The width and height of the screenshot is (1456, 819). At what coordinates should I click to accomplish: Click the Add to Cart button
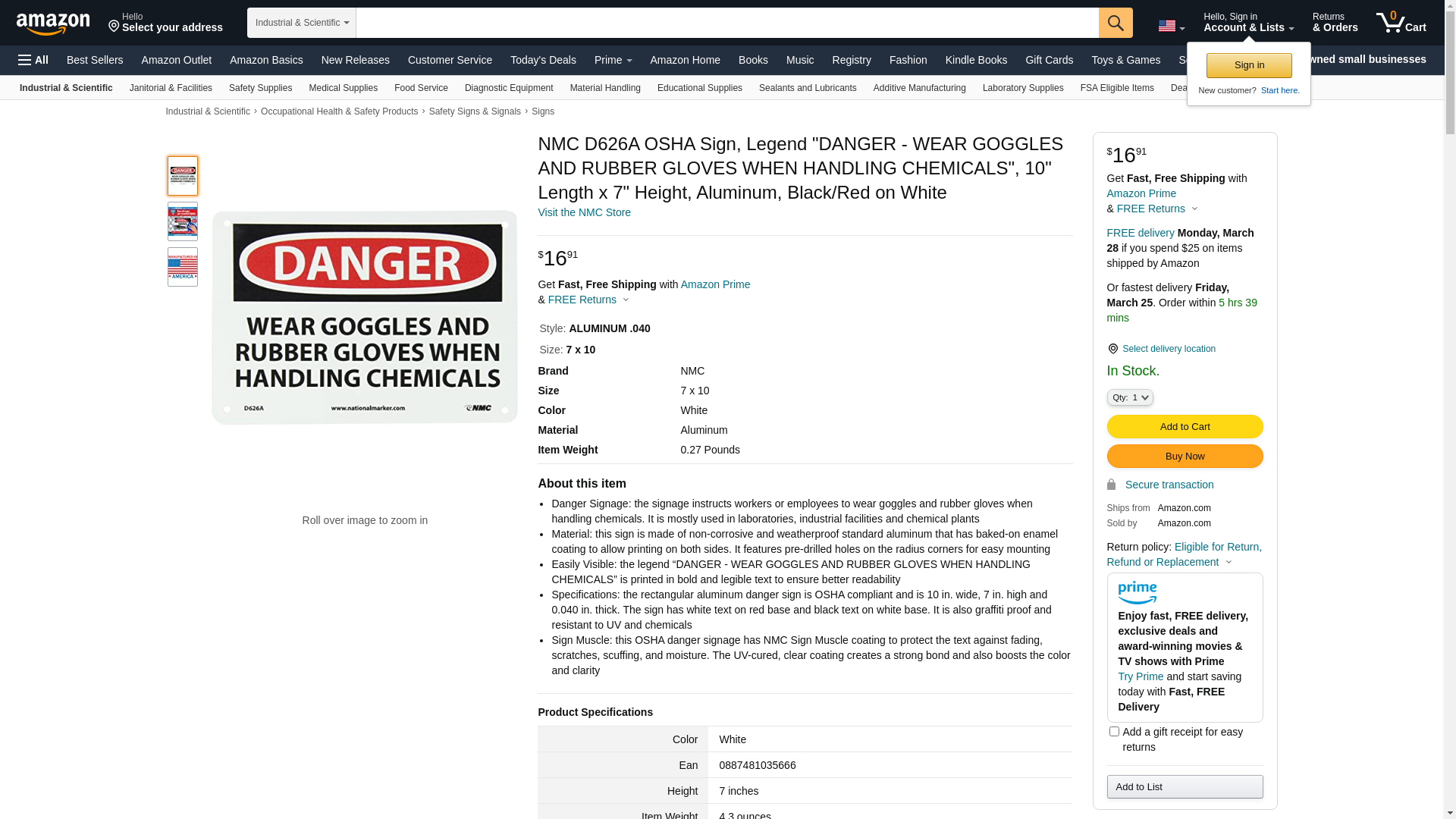[x=1185, y=427]
